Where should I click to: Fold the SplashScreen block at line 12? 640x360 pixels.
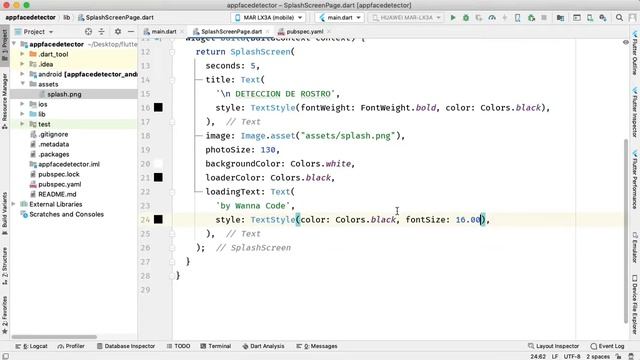pos(172,52)
